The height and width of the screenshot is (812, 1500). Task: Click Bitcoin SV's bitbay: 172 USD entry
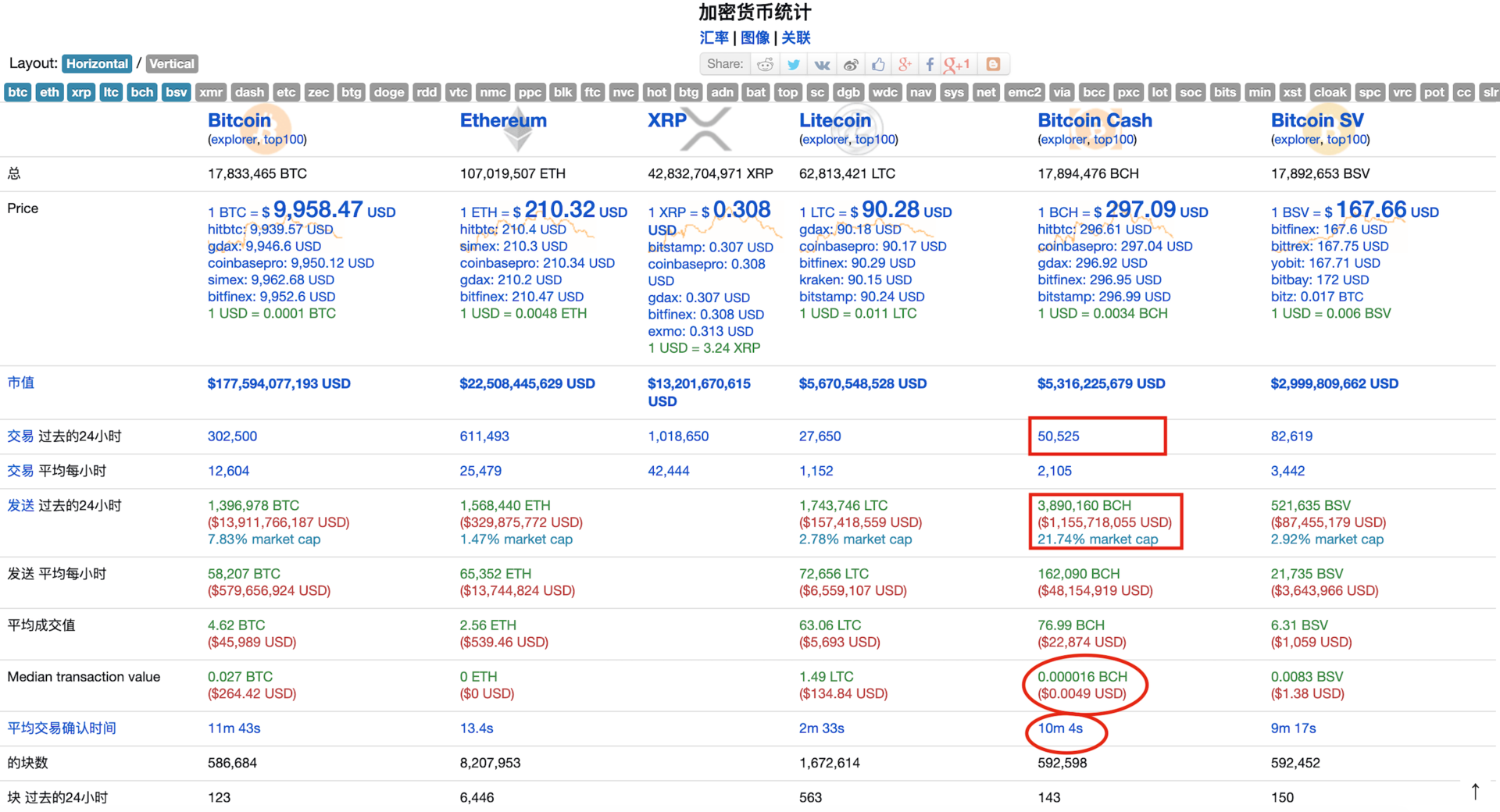(x=1320, y=280)
